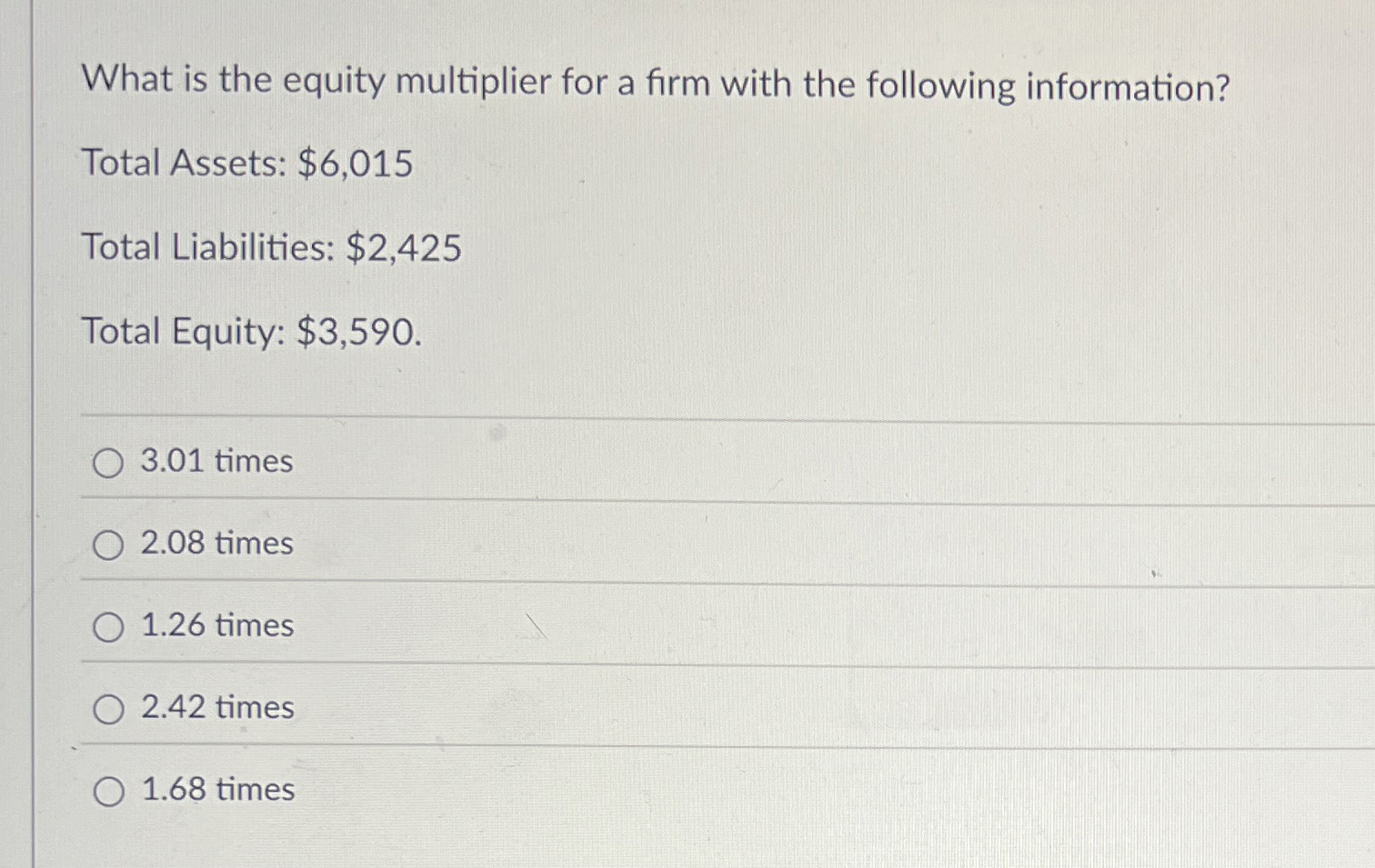The height and width of the screenshot is (868, 1375).
Task: Select the 2.42 times radio button
Action: 109,708
